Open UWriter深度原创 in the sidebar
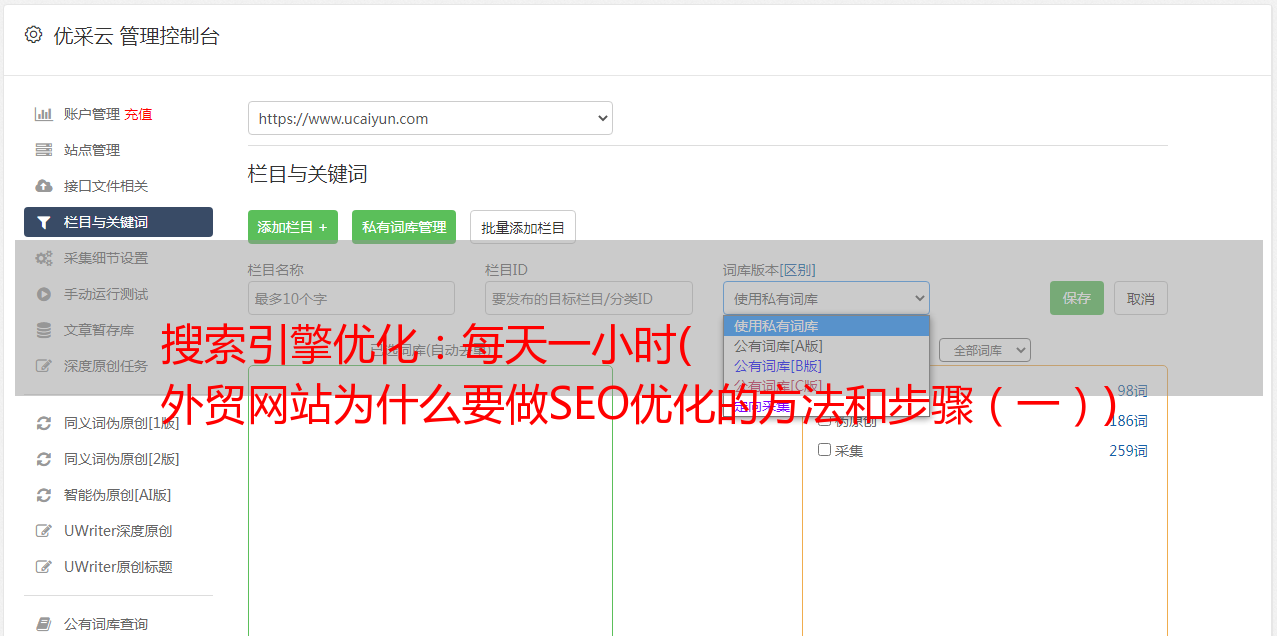 click(118, 531)
